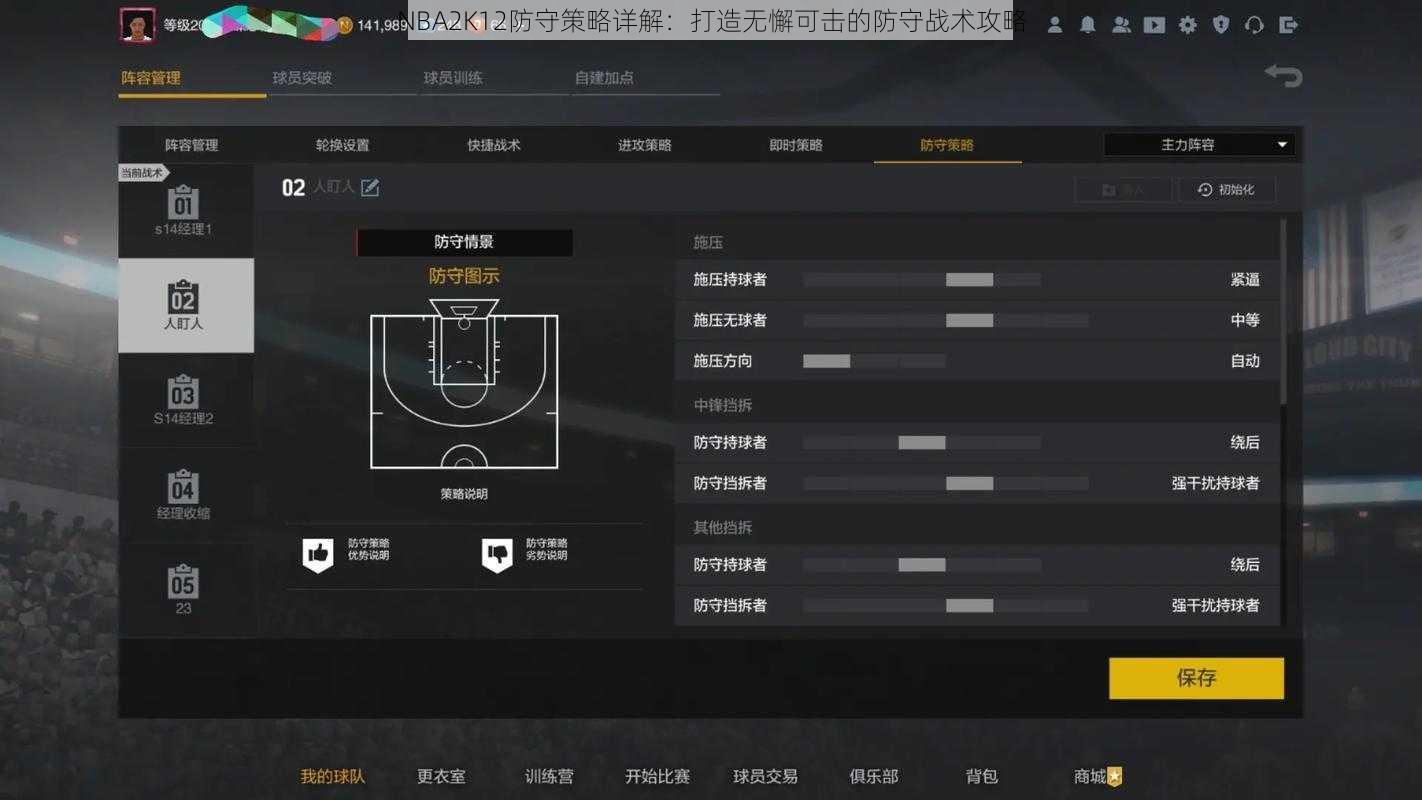The height and width of the screenshot is (800, 1422).
Task: Click 策略说明 label under court
Action: 464,494
